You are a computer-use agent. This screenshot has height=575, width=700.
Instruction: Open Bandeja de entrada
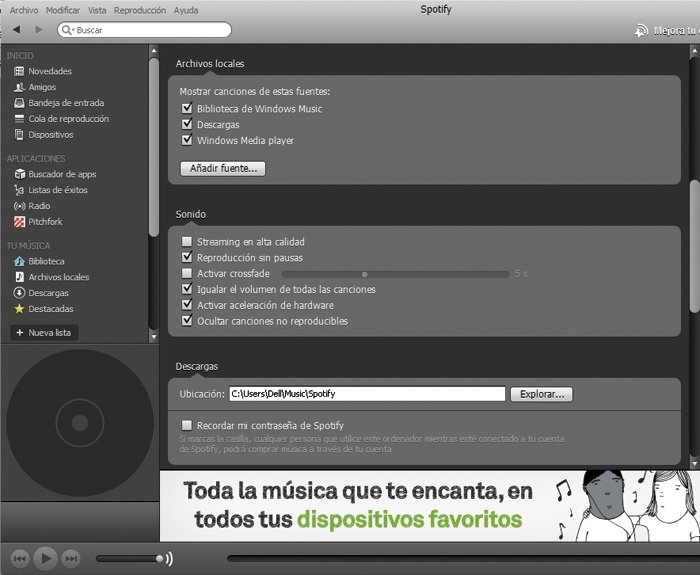(x=59, y=103)
